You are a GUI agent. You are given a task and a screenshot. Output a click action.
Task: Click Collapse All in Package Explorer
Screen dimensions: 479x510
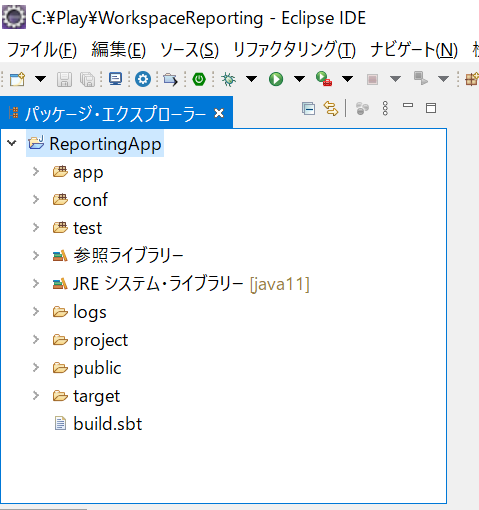(x=308, y=109)
